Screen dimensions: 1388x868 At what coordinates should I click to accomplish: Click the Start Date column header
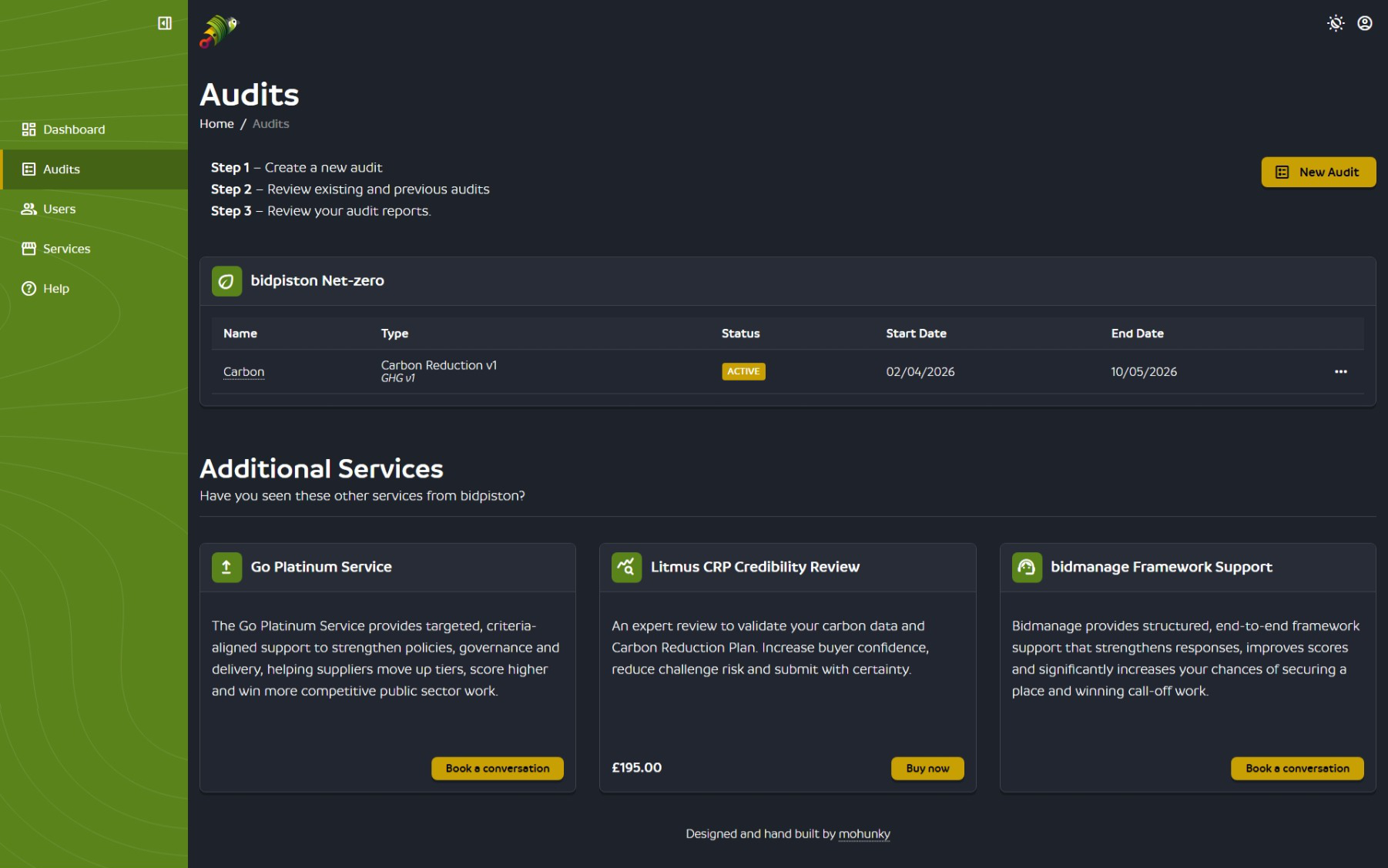(916, 333)
